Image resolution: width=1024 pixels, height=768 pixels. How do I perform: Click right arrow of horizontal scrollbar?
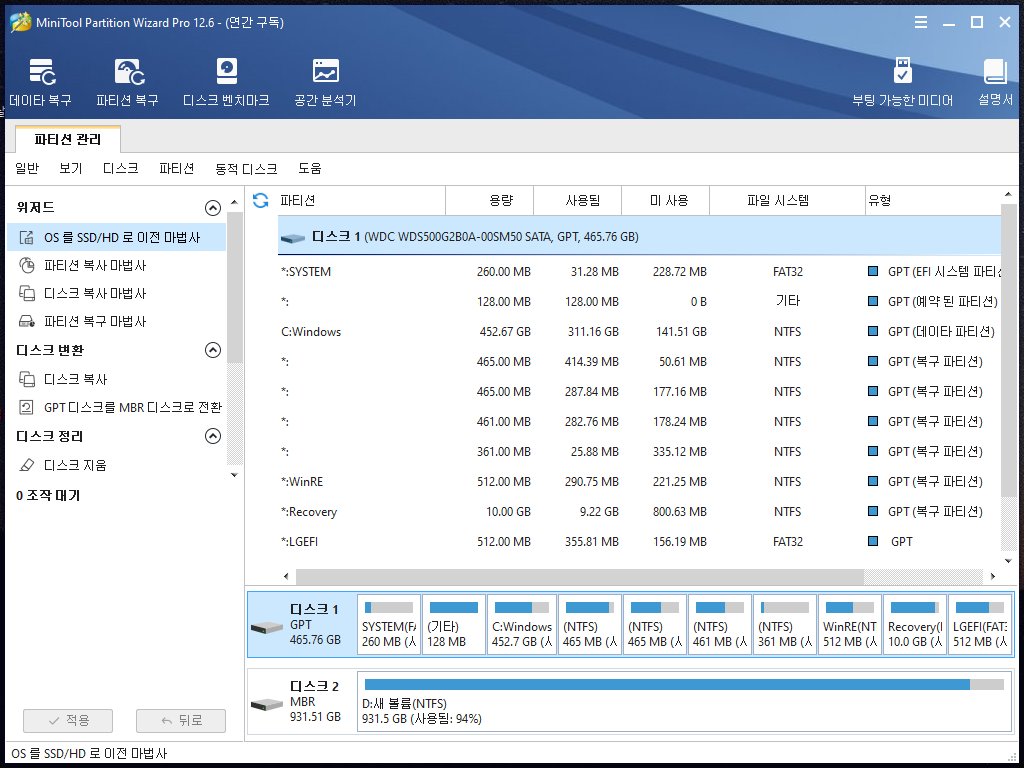993,576
